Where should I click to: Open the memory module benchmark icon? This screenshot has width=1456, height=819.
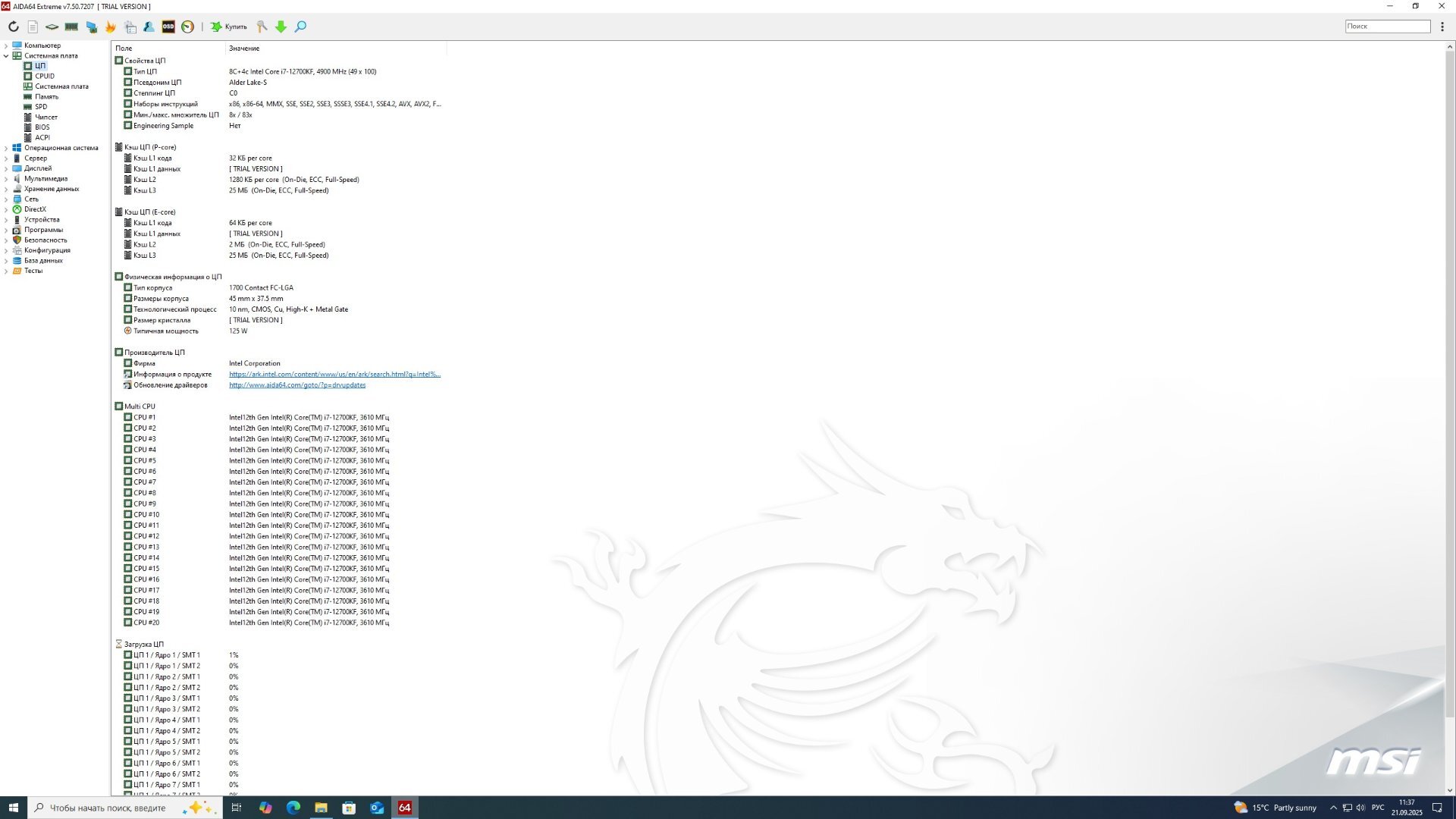point(71,27)
